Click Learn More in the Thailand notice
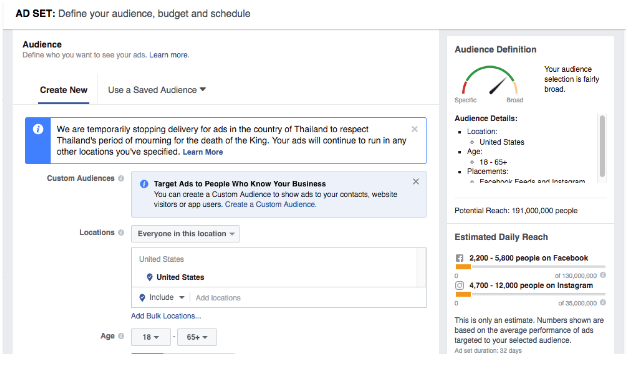 203,152
